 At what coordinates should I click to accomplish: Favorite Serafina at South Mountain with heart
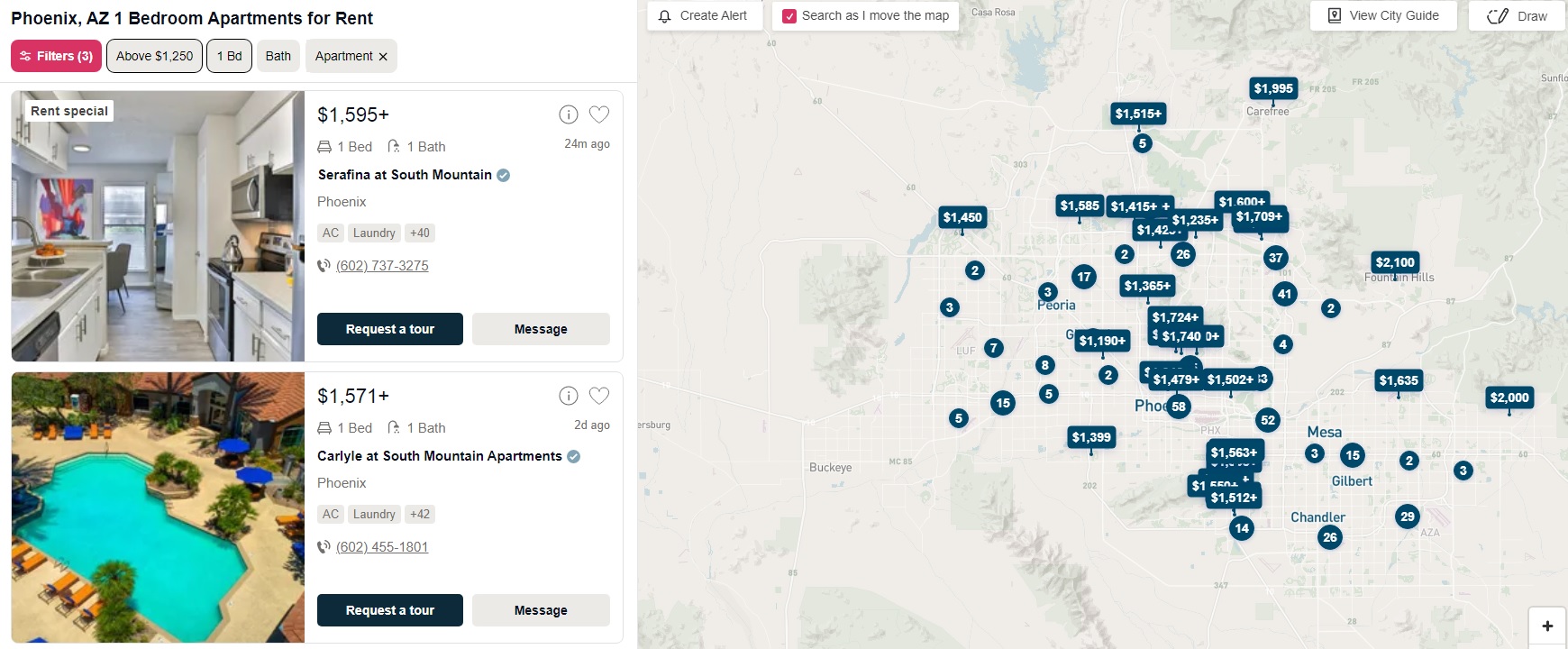599,114
